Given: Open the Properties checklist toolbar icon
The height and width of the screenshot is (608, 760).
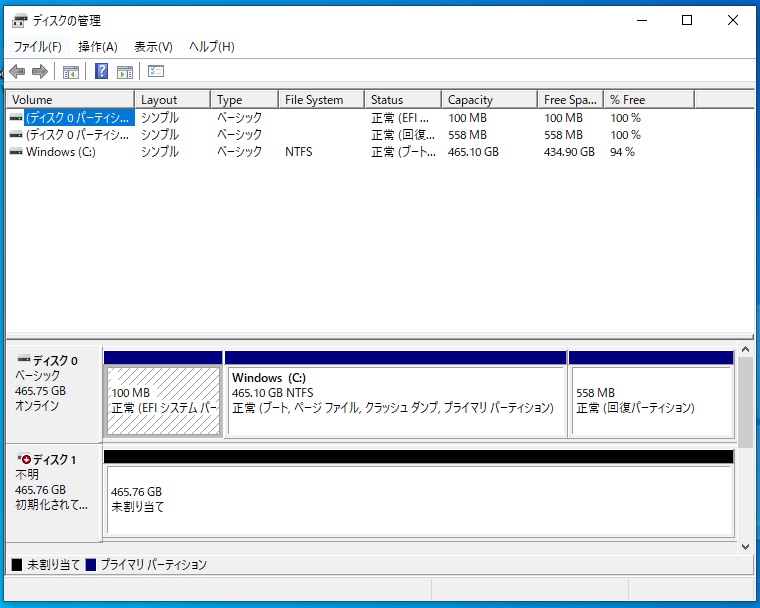Looking at the screenshot, I should 156,71.
